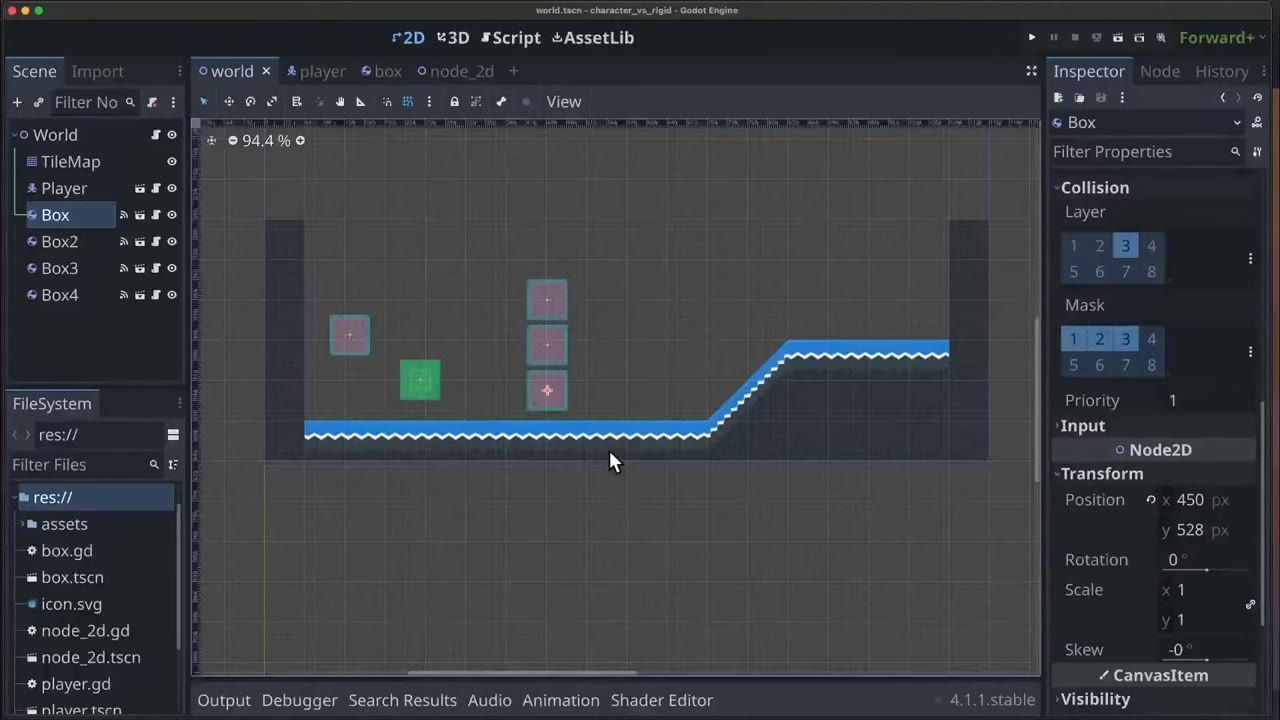Toggle distraction-free mode for the viewport
The image size is (1280, 720).
pos(1031,71)
